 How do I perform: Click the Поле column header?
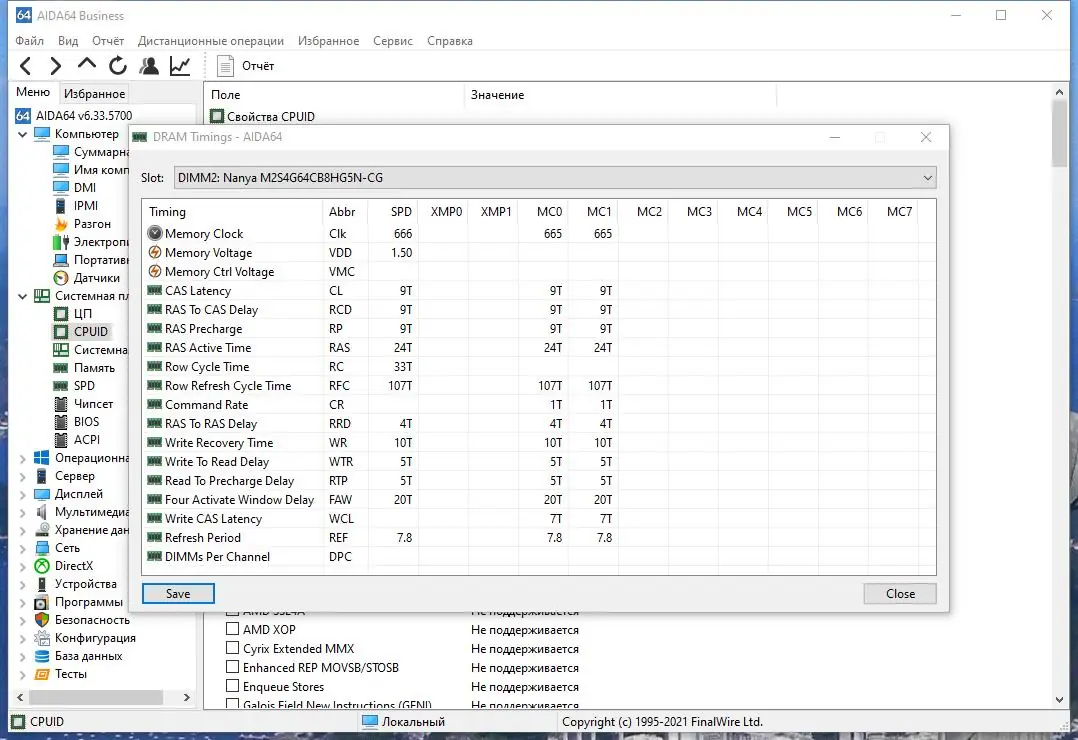tap(334, 95)
